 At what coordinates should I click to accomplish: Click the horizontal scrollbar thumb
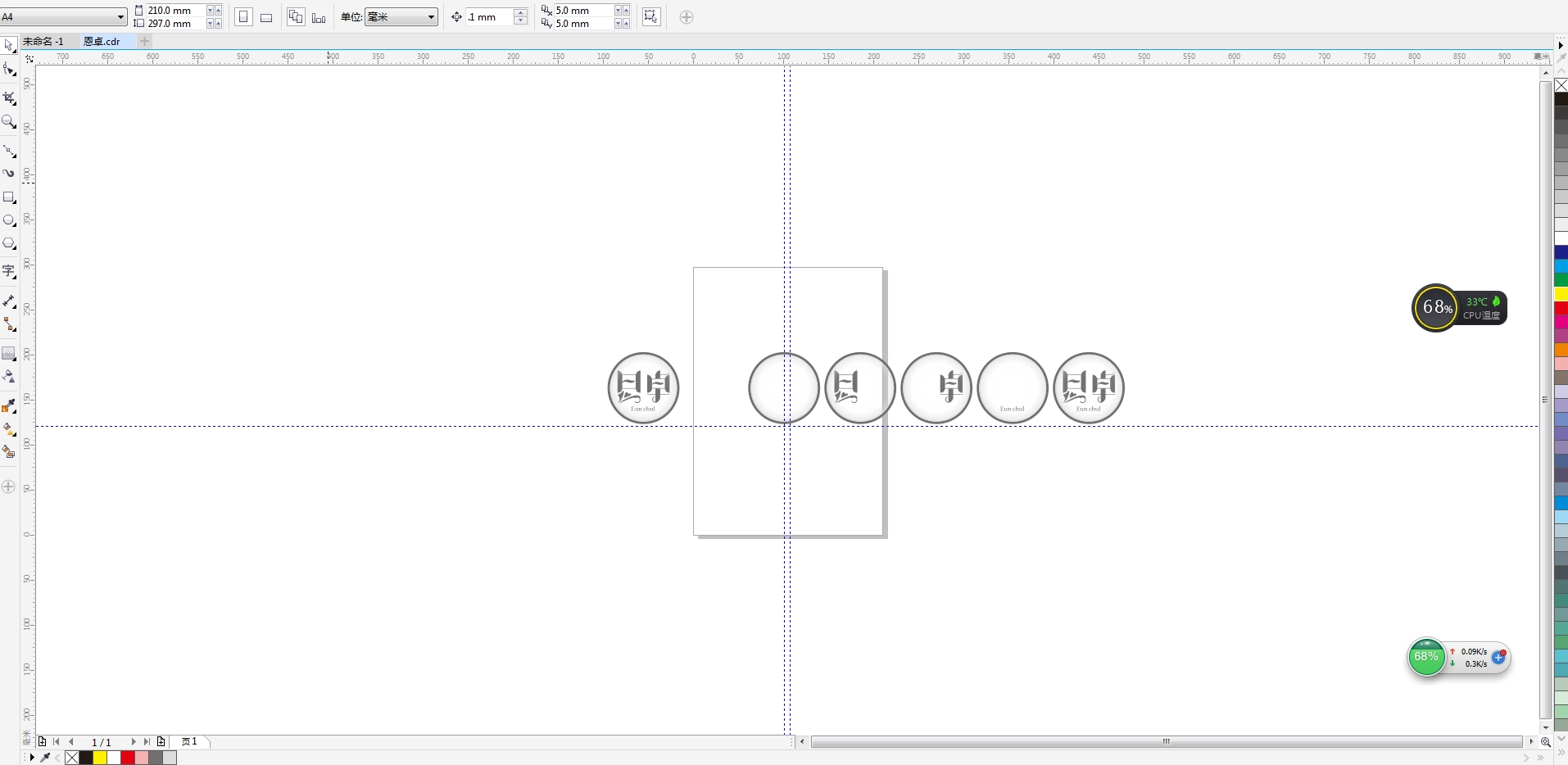[x=1167, y=741]
